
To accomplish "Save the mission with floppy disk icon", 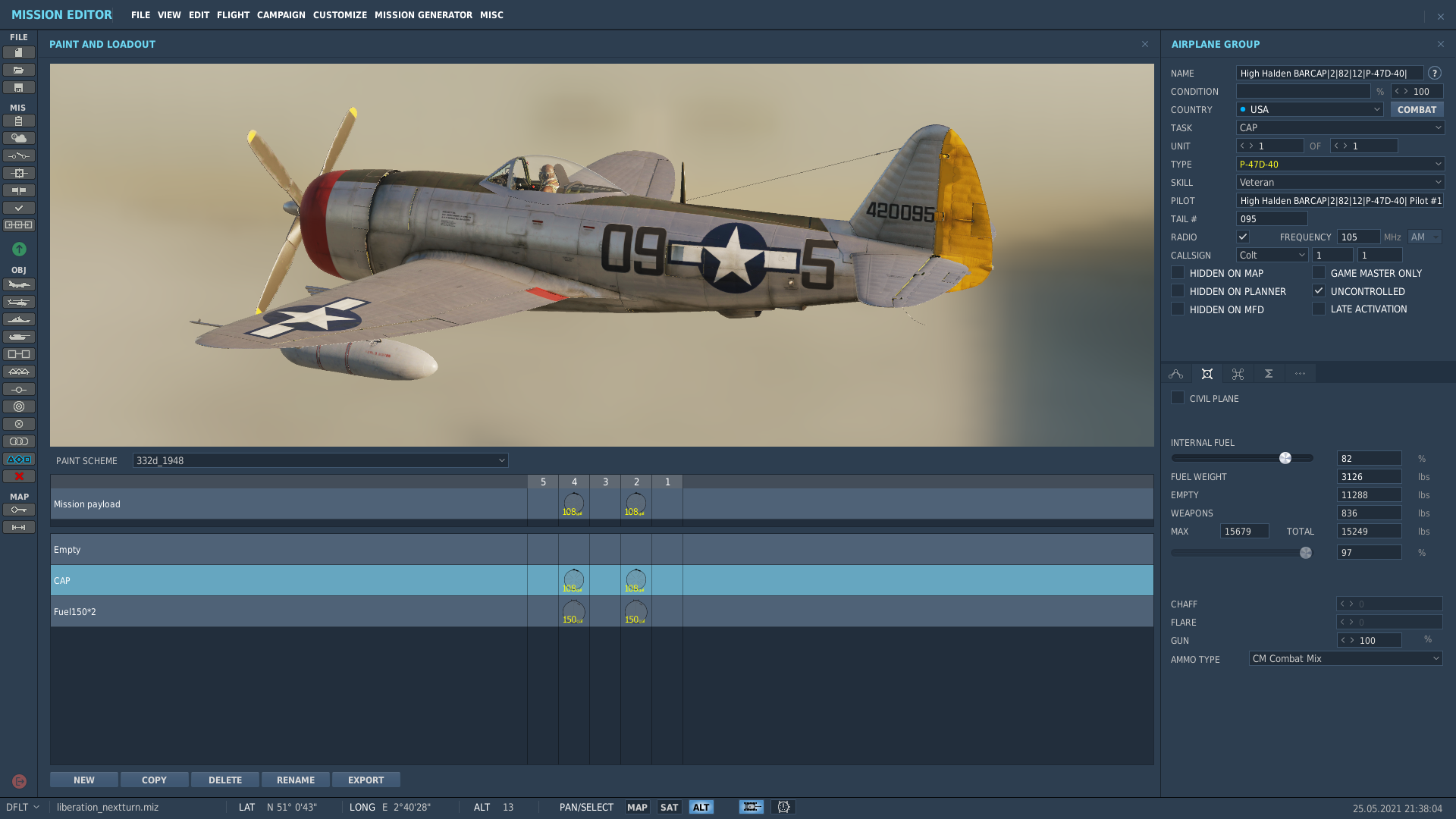I will [x=19, y=88].
